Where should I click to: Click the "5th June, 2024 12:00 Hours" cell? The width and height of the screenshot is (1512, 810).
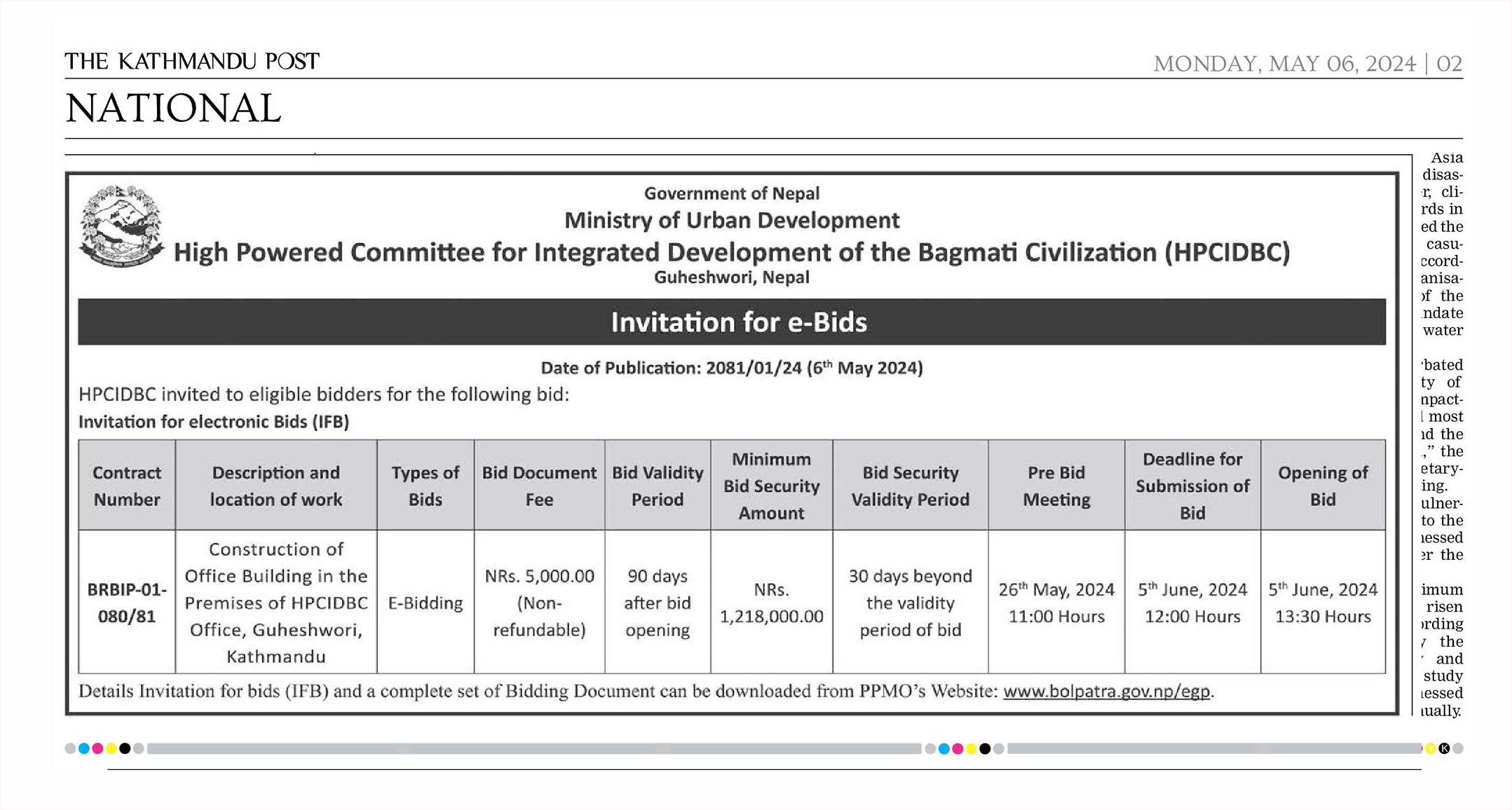point(1192,603)
